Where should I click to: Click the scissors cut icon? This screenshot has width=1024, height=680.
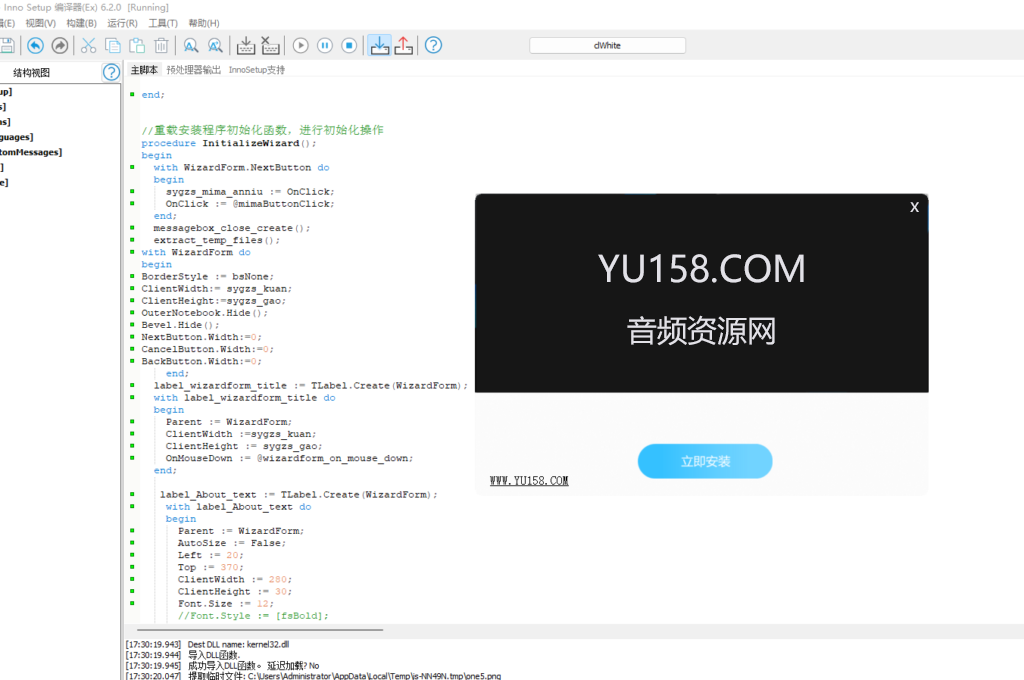coord(88,45)
